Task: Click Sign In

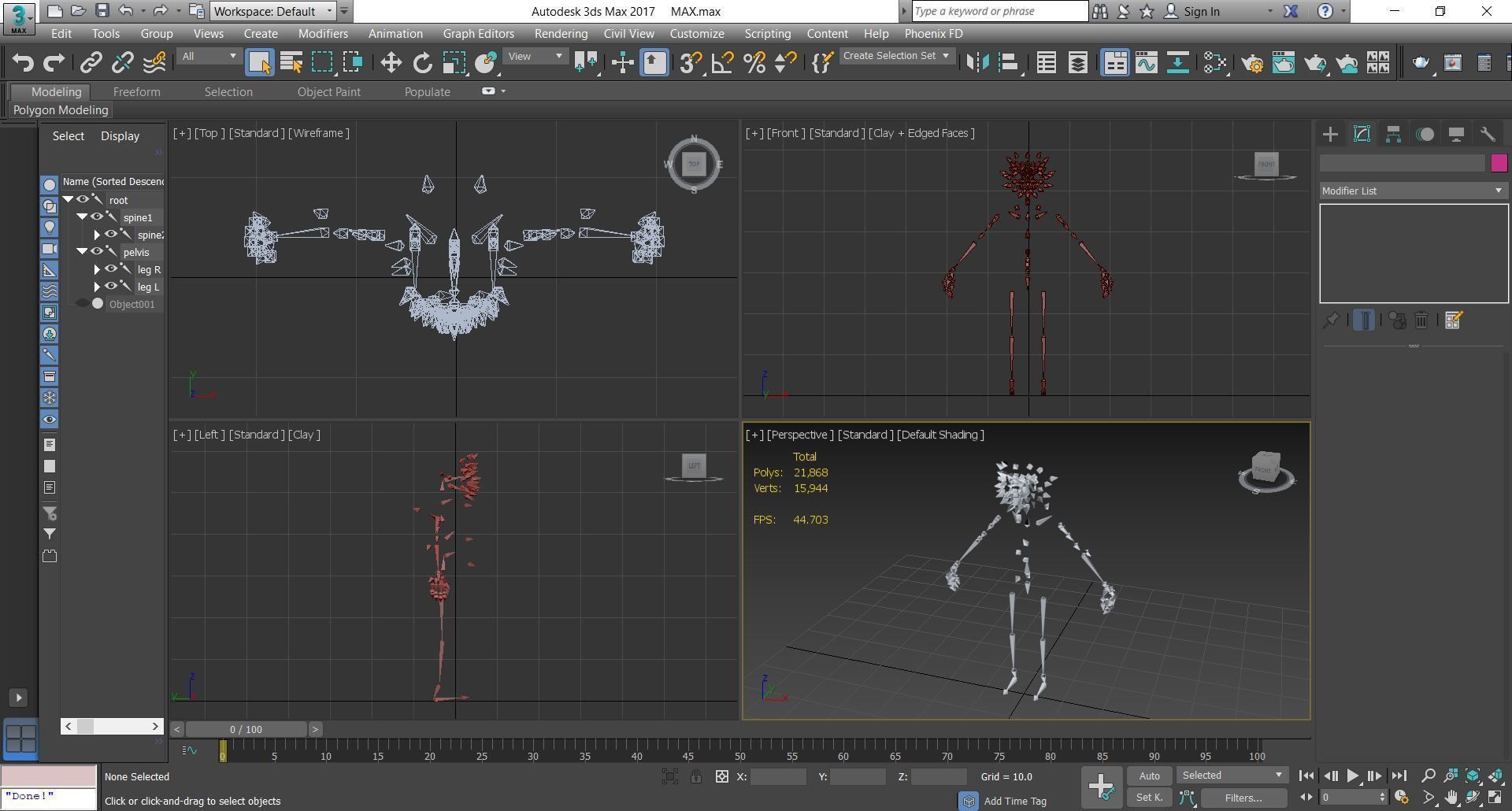Action: click(1202, 11)
